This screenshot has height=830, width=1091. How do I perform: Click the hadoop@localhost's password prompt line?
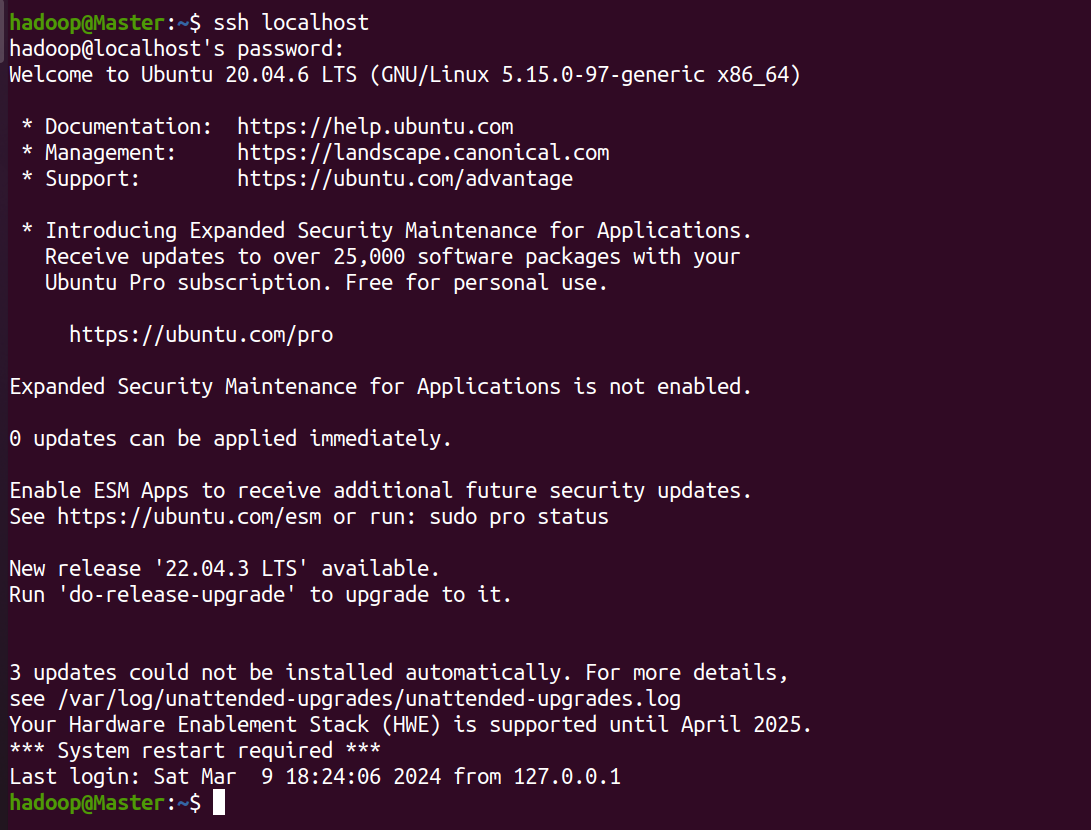(x=177, y=49)
